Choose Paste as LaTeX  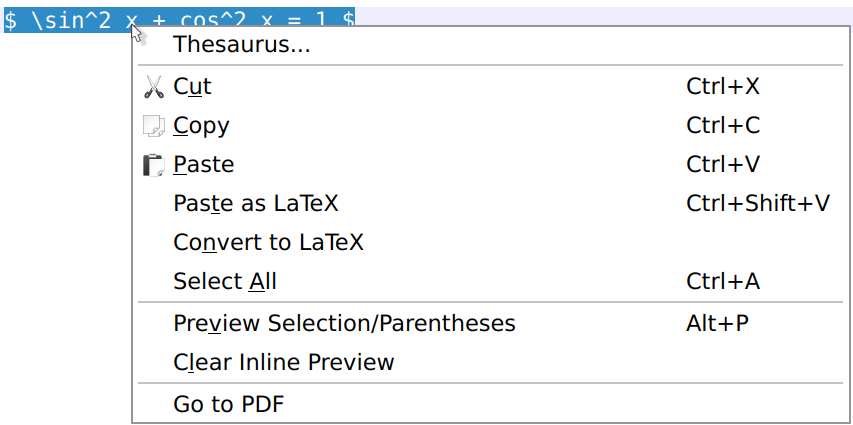coord(255,203)
